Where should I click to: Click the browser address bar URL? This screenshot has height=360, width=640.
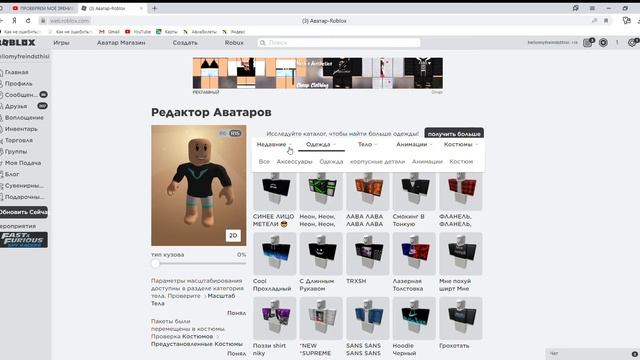click(x=69, y=20)
